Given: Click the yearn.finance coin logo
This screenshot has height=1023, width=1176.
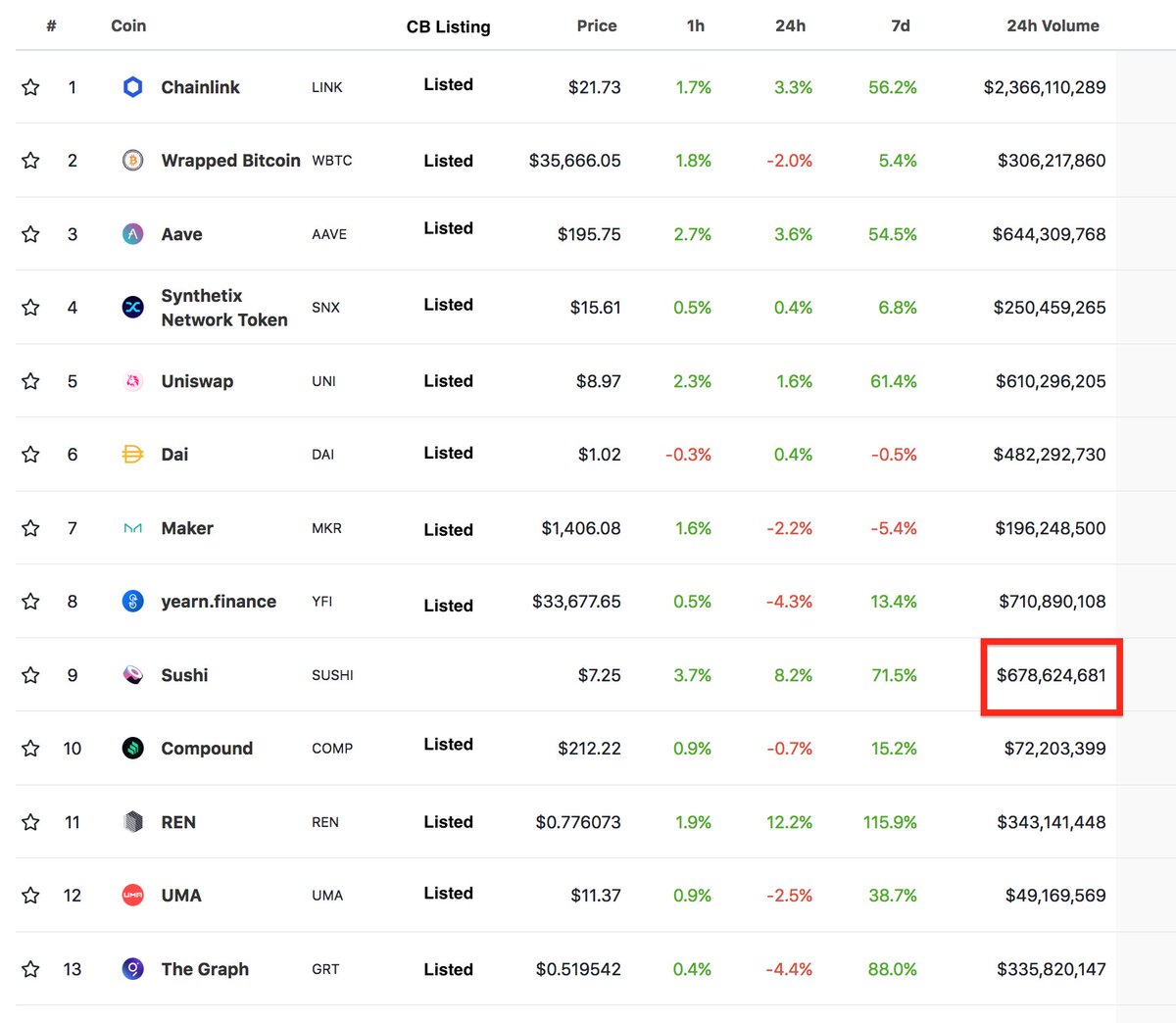Looking at the screenshot, I should 132,602.
